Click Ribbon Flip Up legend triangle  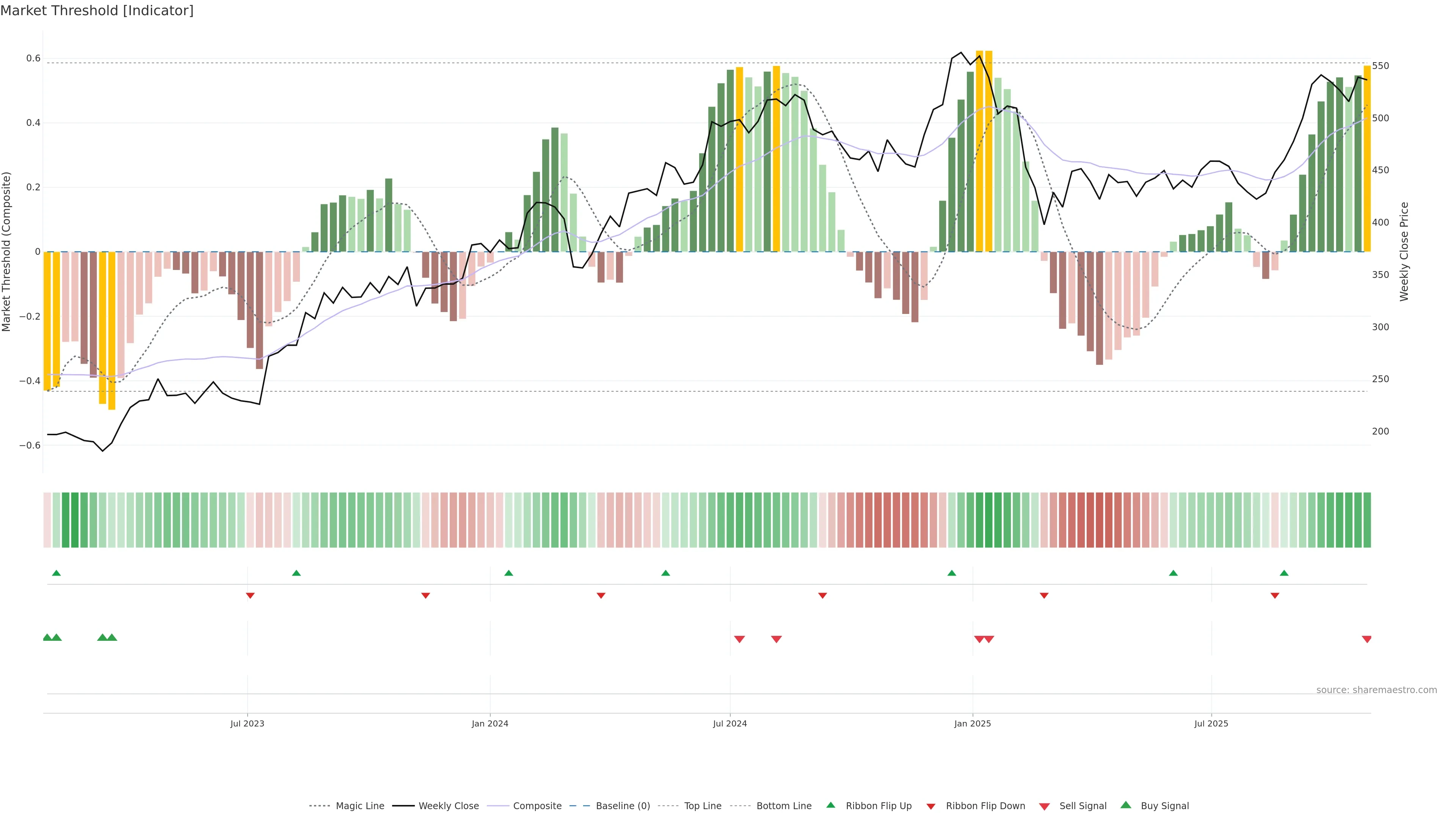pyautogui.click(x=830, y=805)
